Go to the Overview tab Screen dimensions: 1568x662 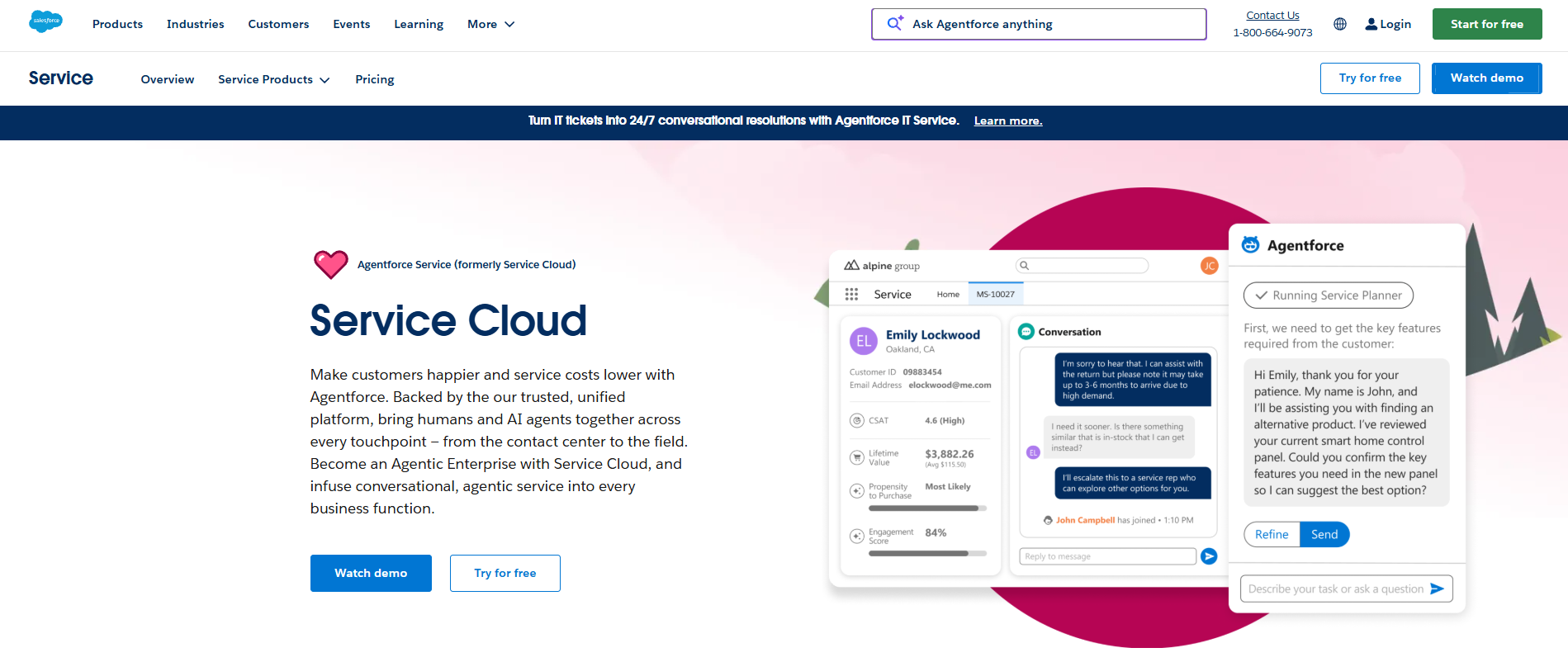168,79
